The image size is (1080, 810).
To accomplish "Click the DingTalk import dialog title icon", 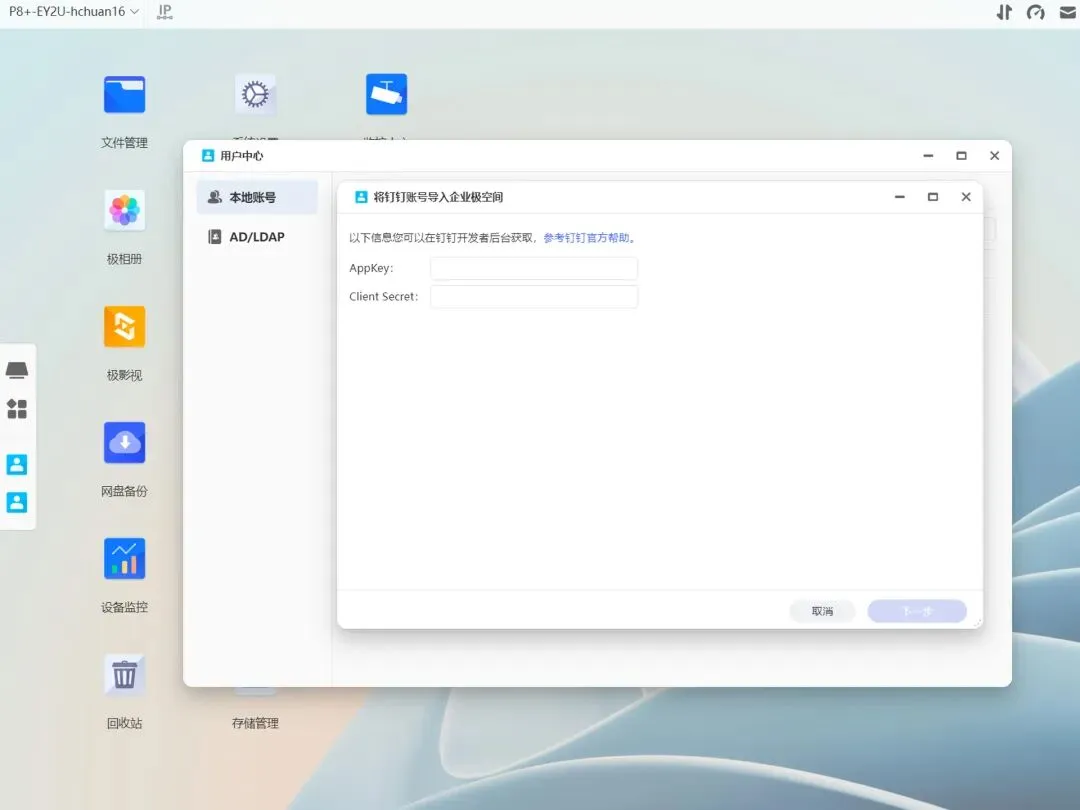I will pos(361,197).
